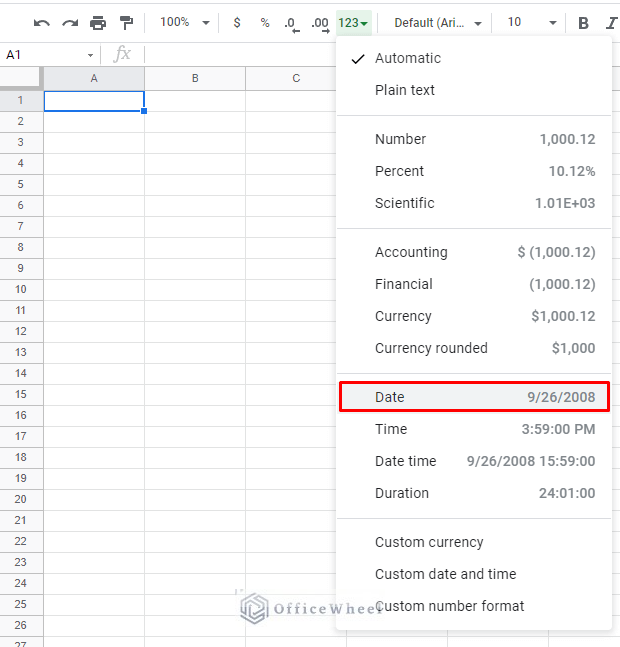
Task: Open the zoom 100% dropdown
Action: coord(185,22)
